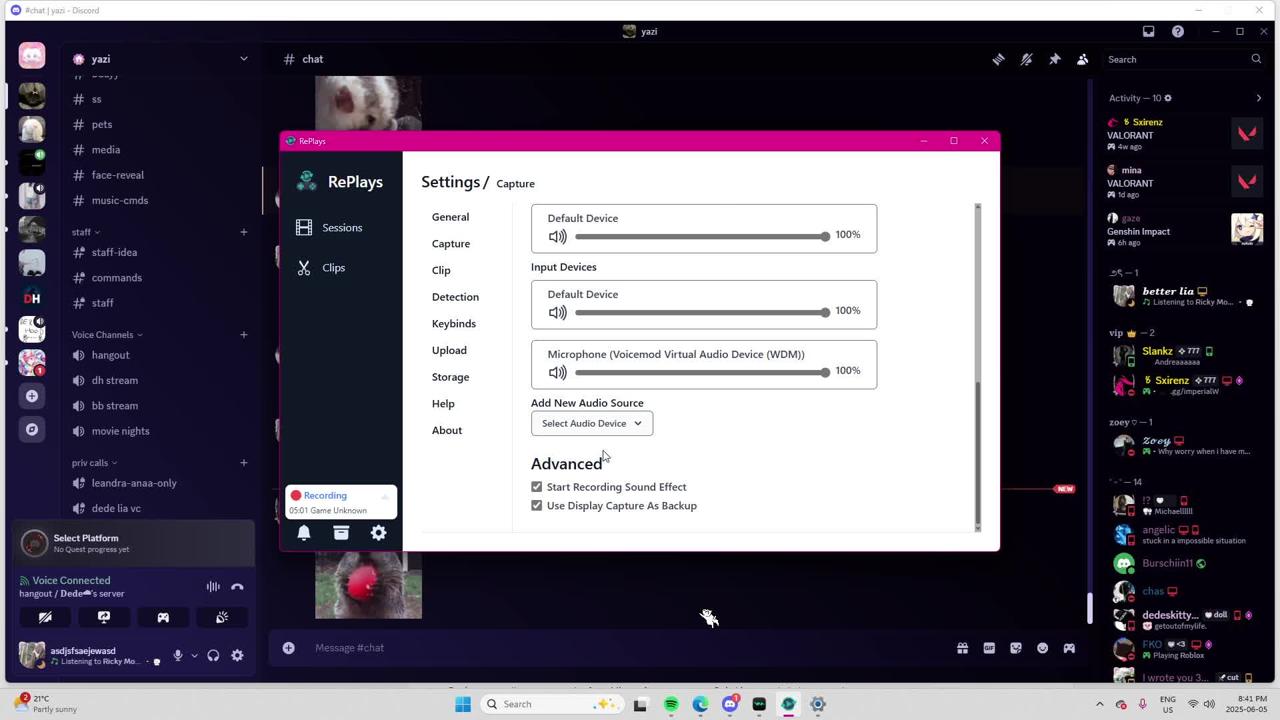Image resolution: width=1280 pixels, height=720 pixels.
Task: Open the music-cmds channel
Action: click(120, 200)
